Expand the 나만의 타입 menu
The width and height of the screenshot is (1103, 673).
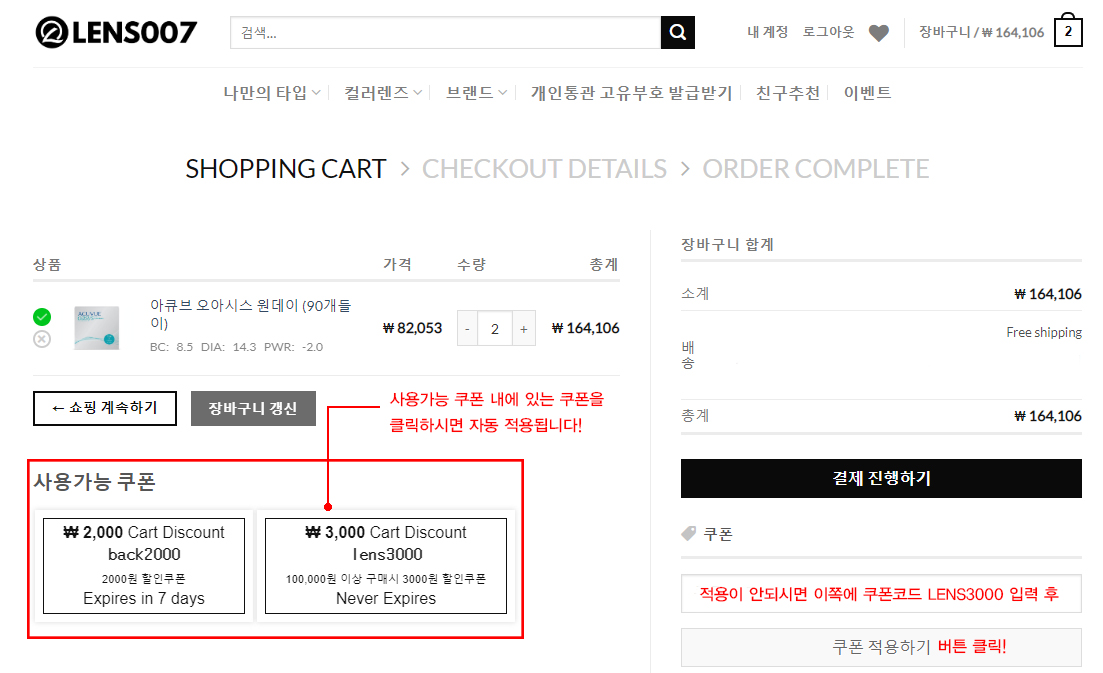[271, 93]
